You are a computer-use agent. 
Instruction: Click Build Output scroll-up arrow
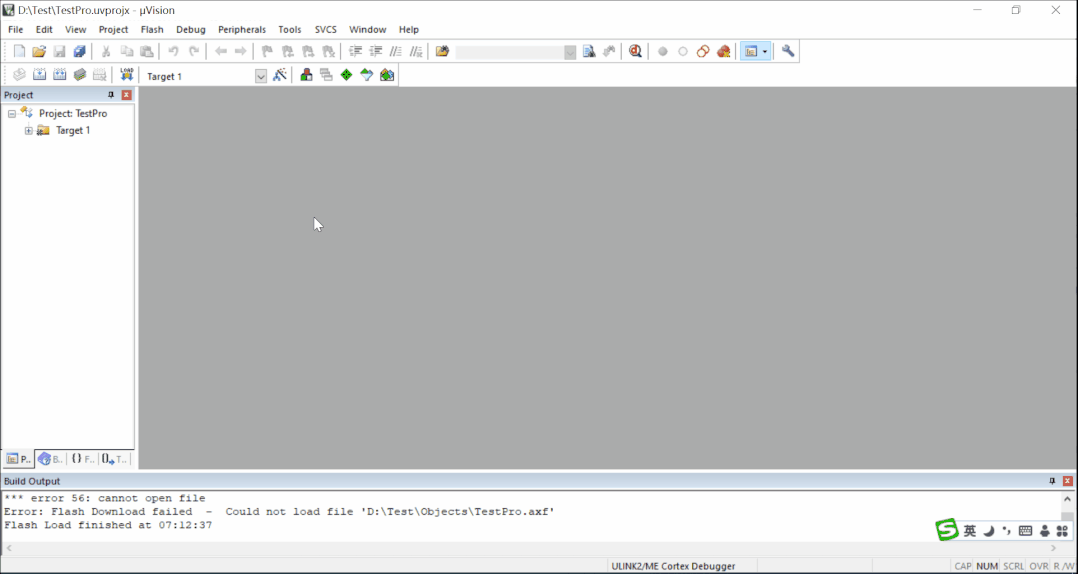(x=1068, y=499)
